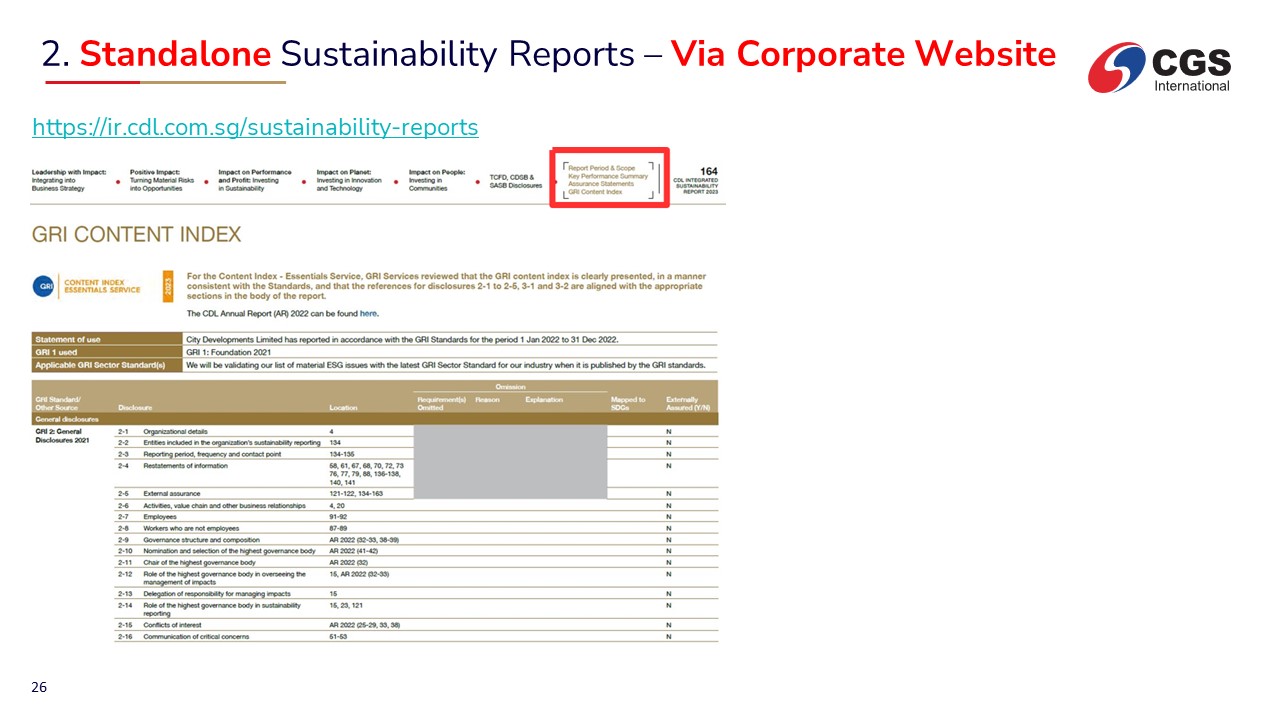Click the '2-1 Organizational details' disclosure row
This screenshot has height=720, width=1280.
175,431
